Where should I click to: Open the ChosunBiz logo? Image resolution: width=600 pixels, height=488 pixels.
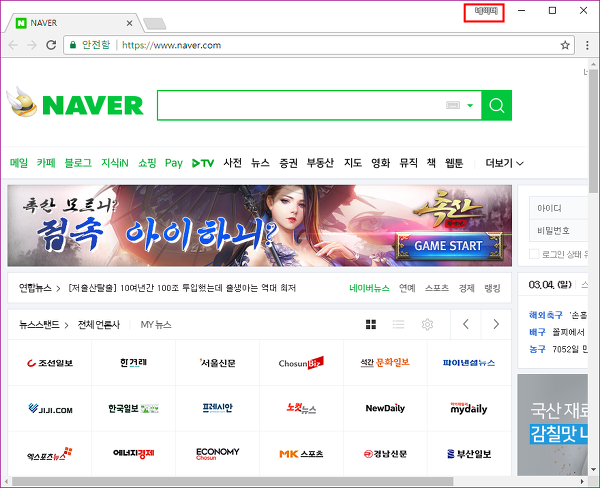pyautogui.click(x=301, y=363)
